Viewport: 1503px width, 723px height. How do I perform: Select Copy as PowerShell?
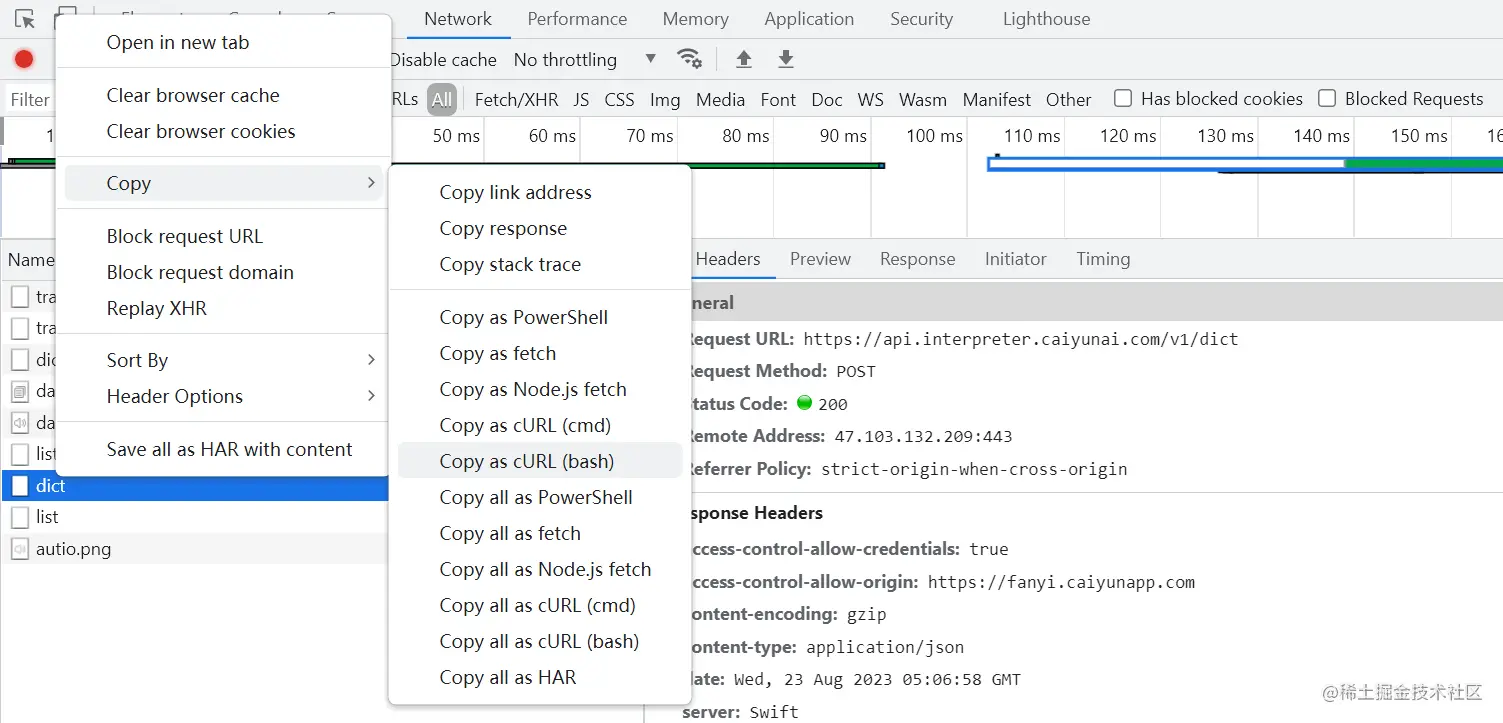[540, 317]
